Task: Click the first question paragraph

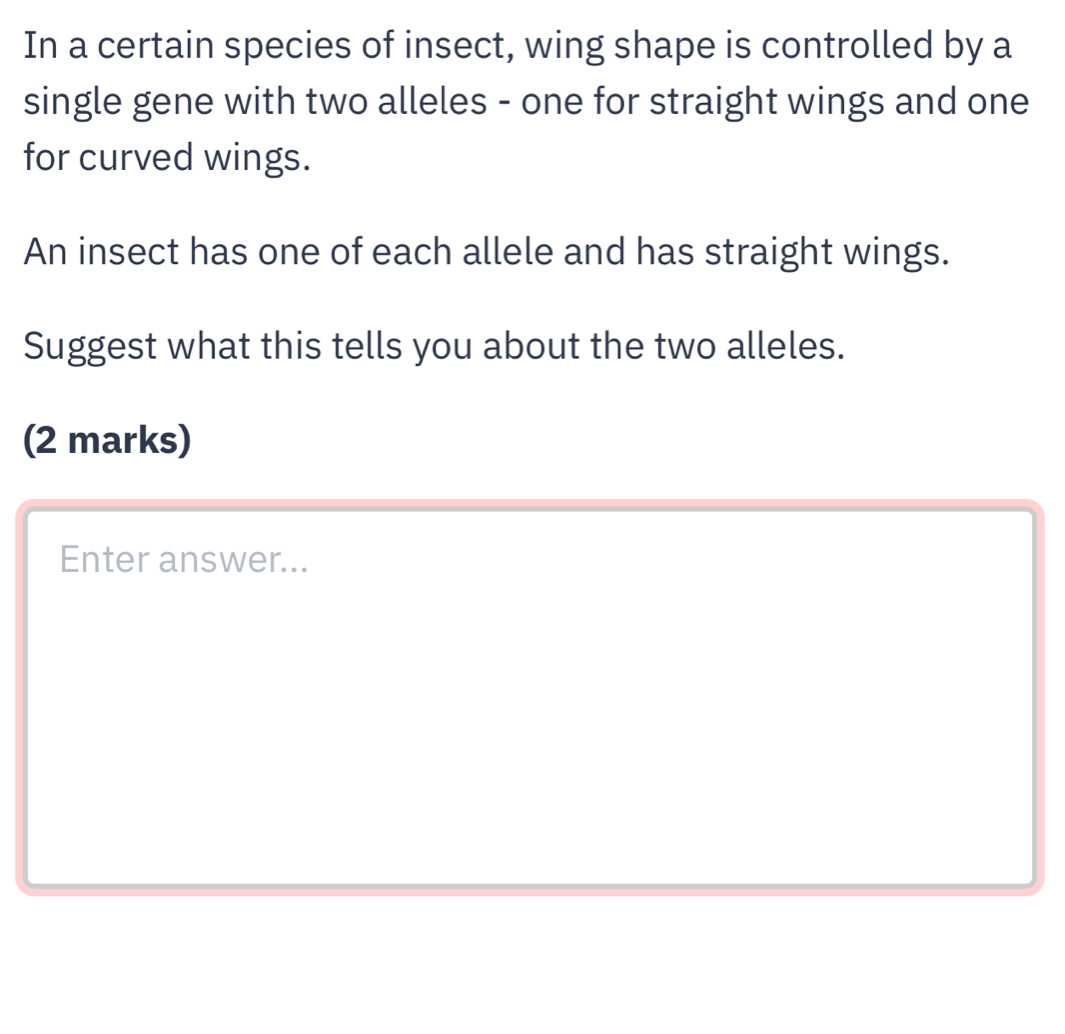Action: click(500, 100)
